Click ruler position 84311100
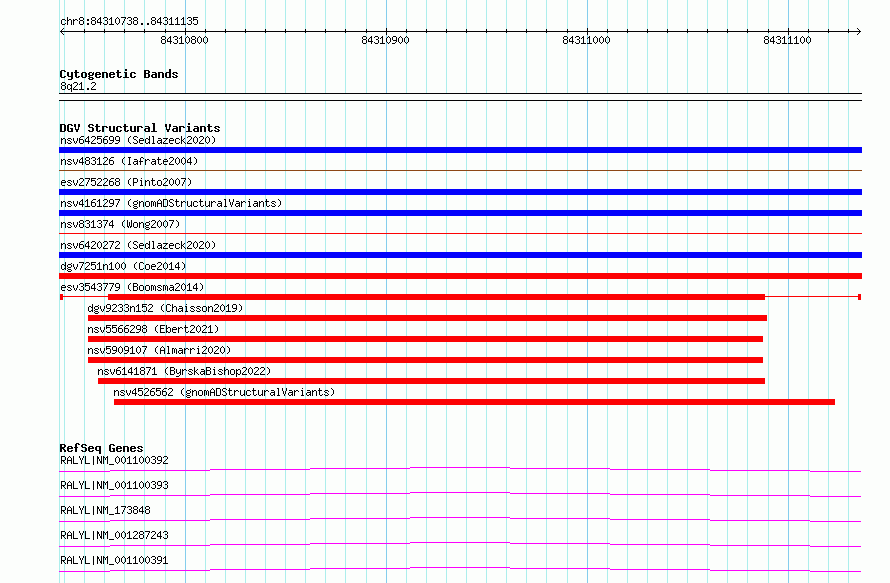 tap(787, 40)
